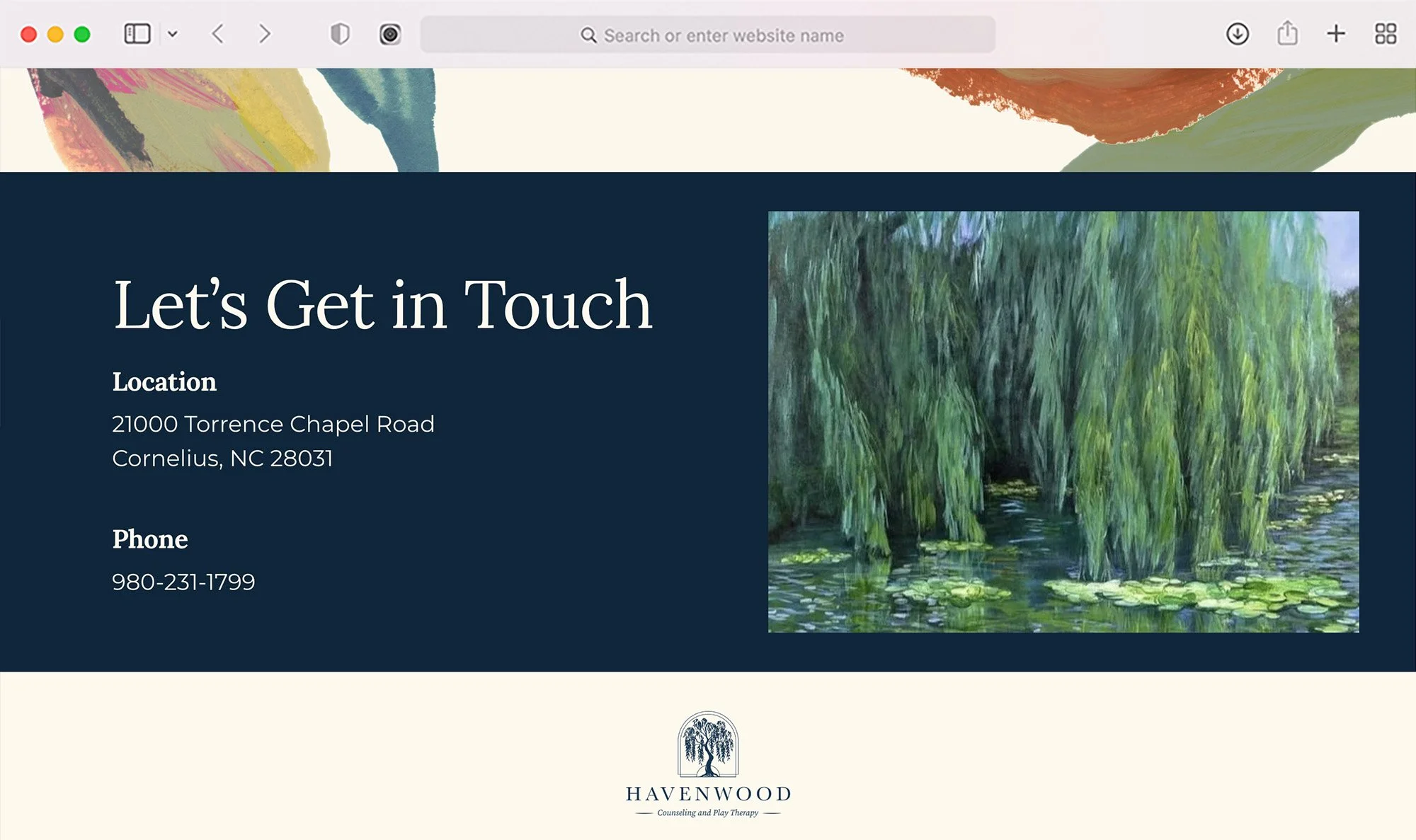Click the back navigation arrow

pos(218,34)
